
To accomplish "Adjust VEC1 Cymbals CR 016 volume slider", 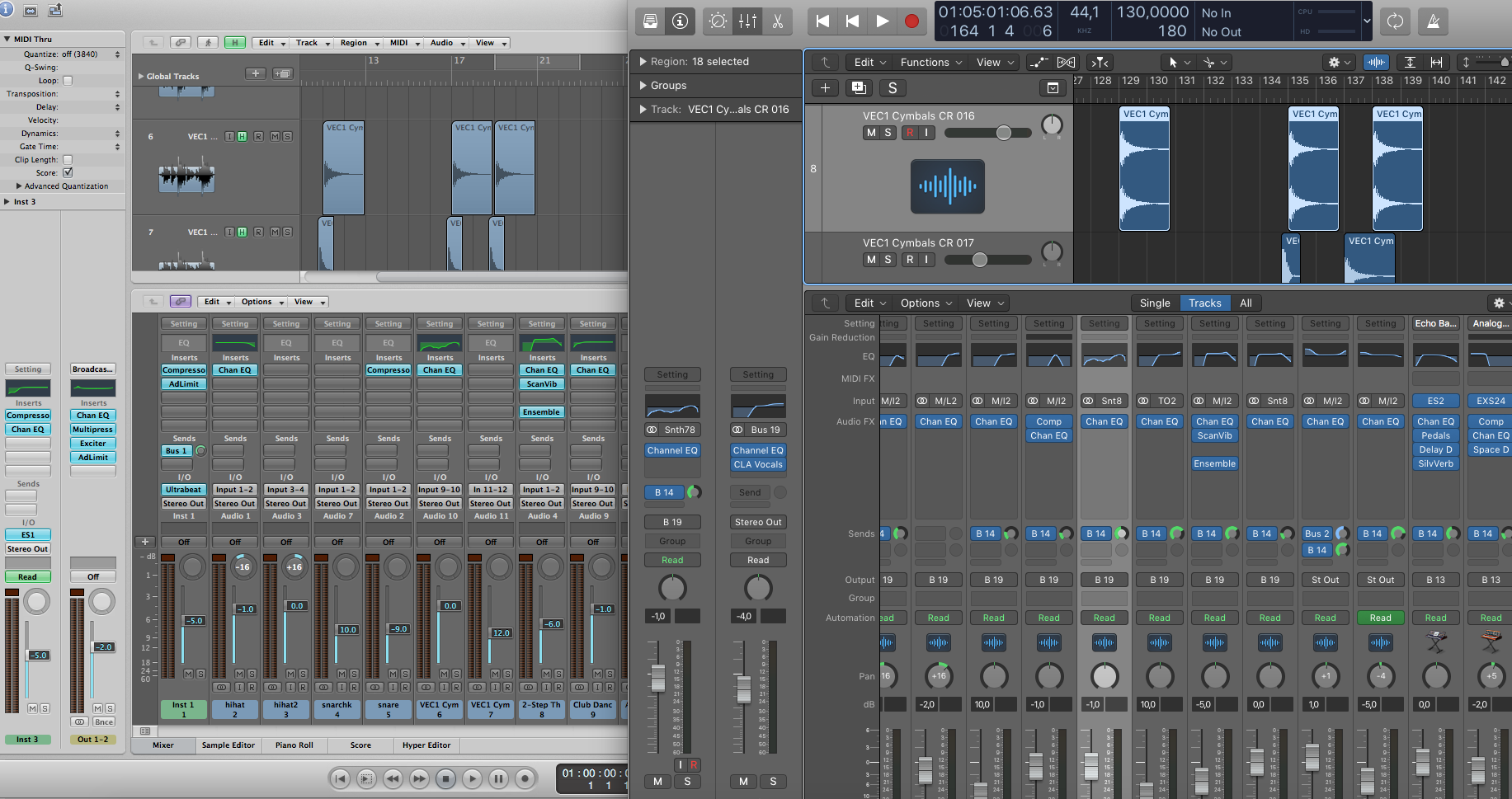I will tap(1003, 133).
